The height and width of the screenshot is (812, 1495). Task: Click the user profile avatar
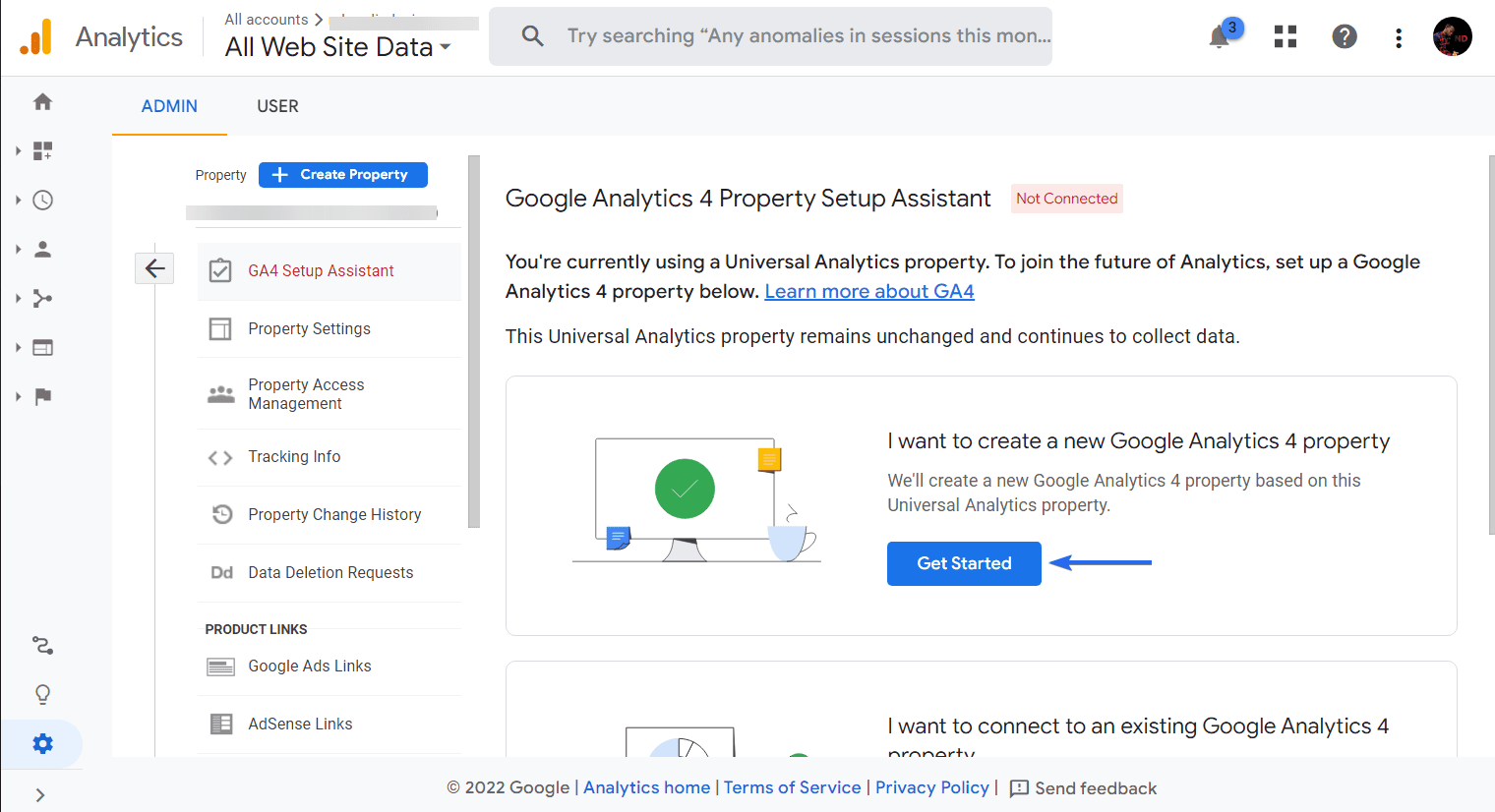[1452, 36]
